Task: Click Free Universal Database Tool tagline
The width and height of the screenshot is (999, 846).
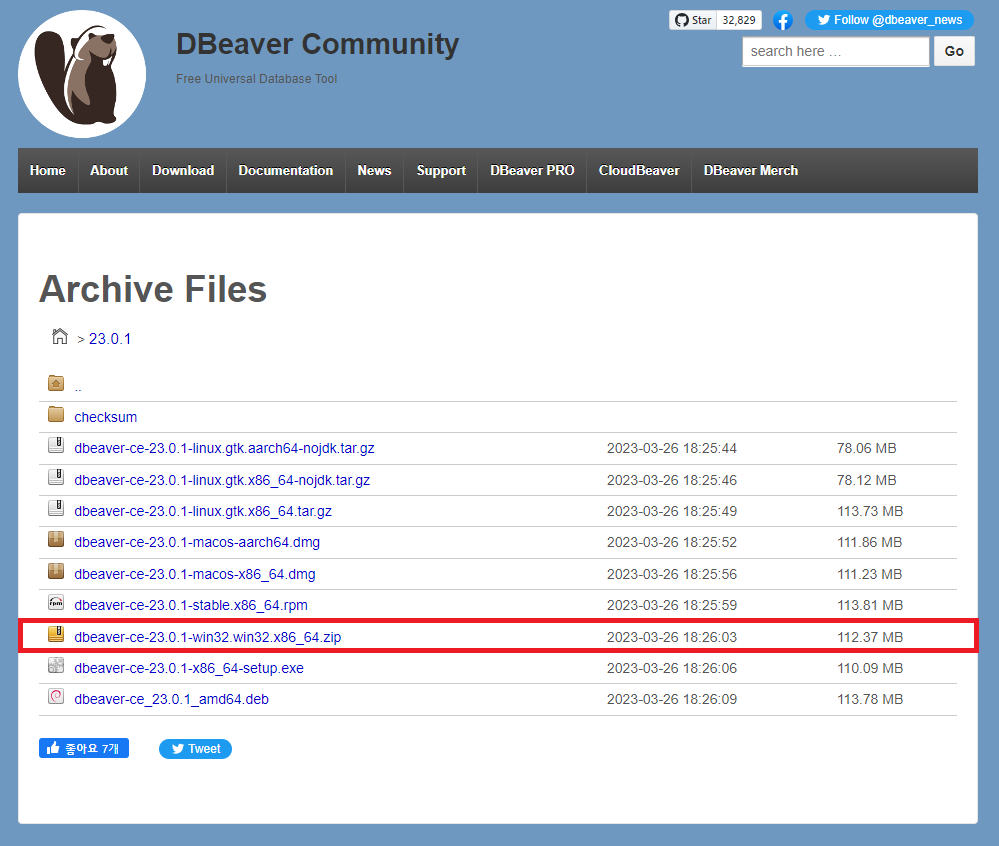Action: (x=256, y=79)
